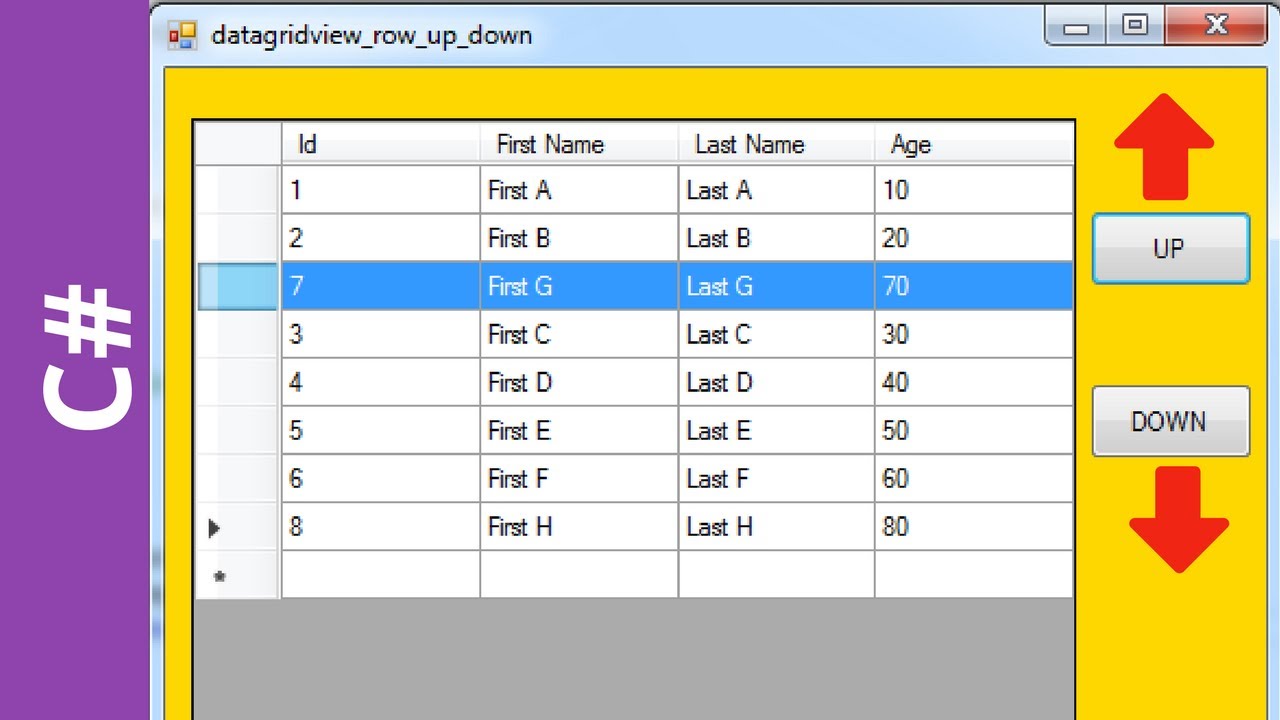Maximize the datagridview_row_up_down window
The height and width of the screenshot is (720, 1280).
coord(1135,26)
